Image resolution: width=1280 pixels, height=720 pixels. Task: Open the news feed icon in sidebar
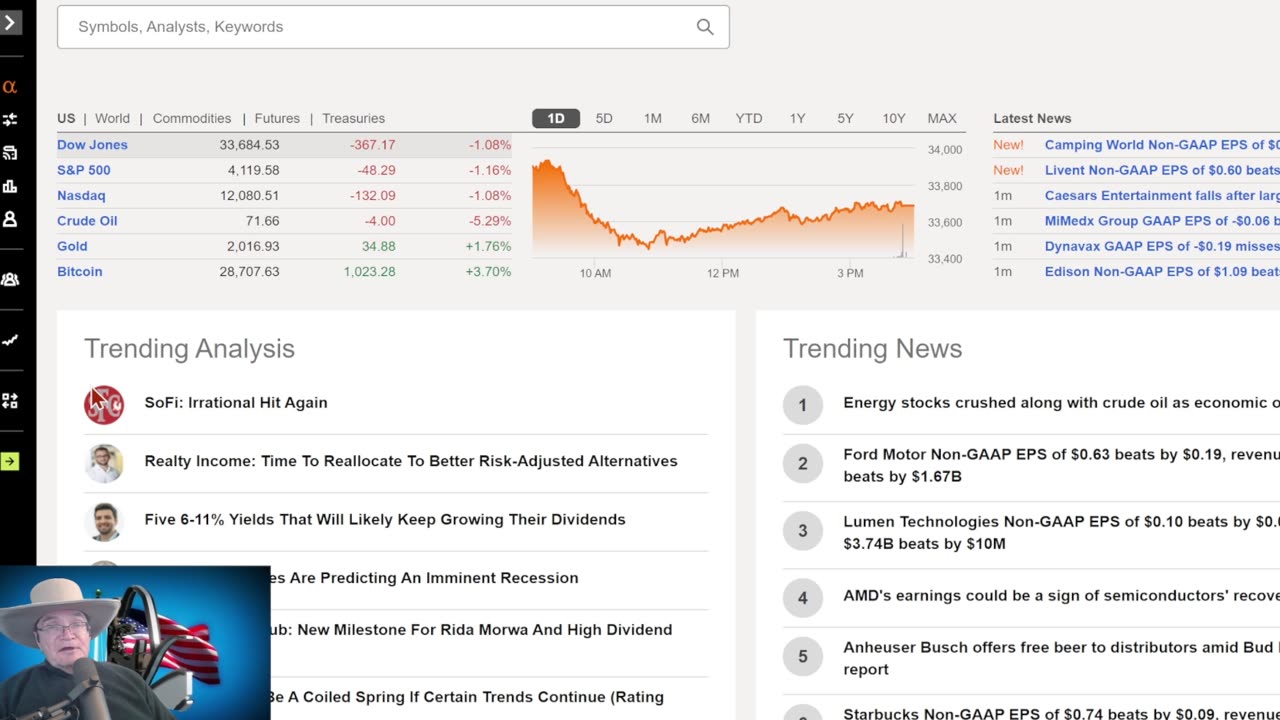[x=10, y=153]
